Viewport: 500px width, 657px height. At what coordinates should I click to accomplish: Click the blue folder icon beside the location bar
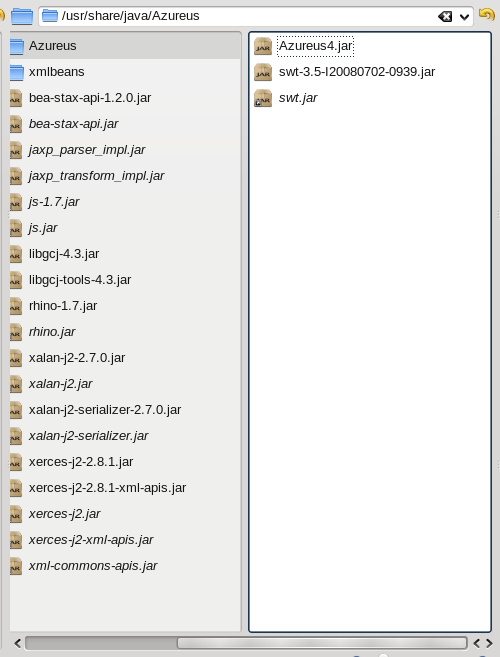point(22,16)
